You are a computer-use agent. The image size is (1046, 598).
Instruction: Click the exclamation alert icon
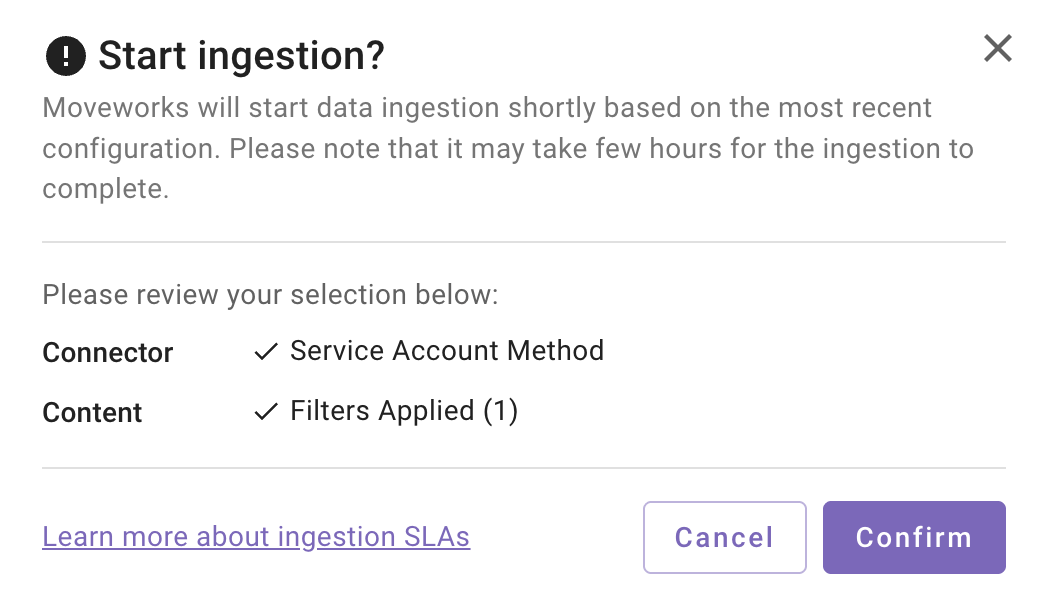point(66,56)
